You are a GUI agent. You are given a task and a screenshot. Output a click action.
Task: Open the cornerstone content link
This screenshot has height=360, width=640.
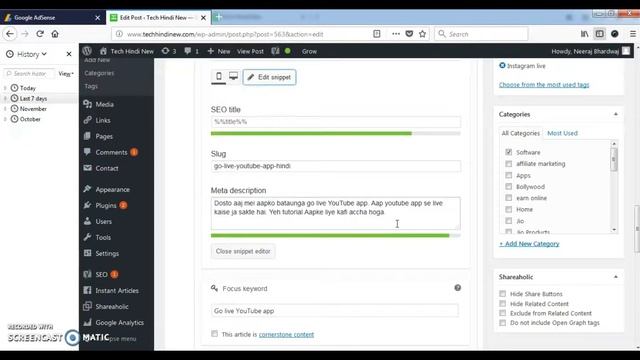286,334
